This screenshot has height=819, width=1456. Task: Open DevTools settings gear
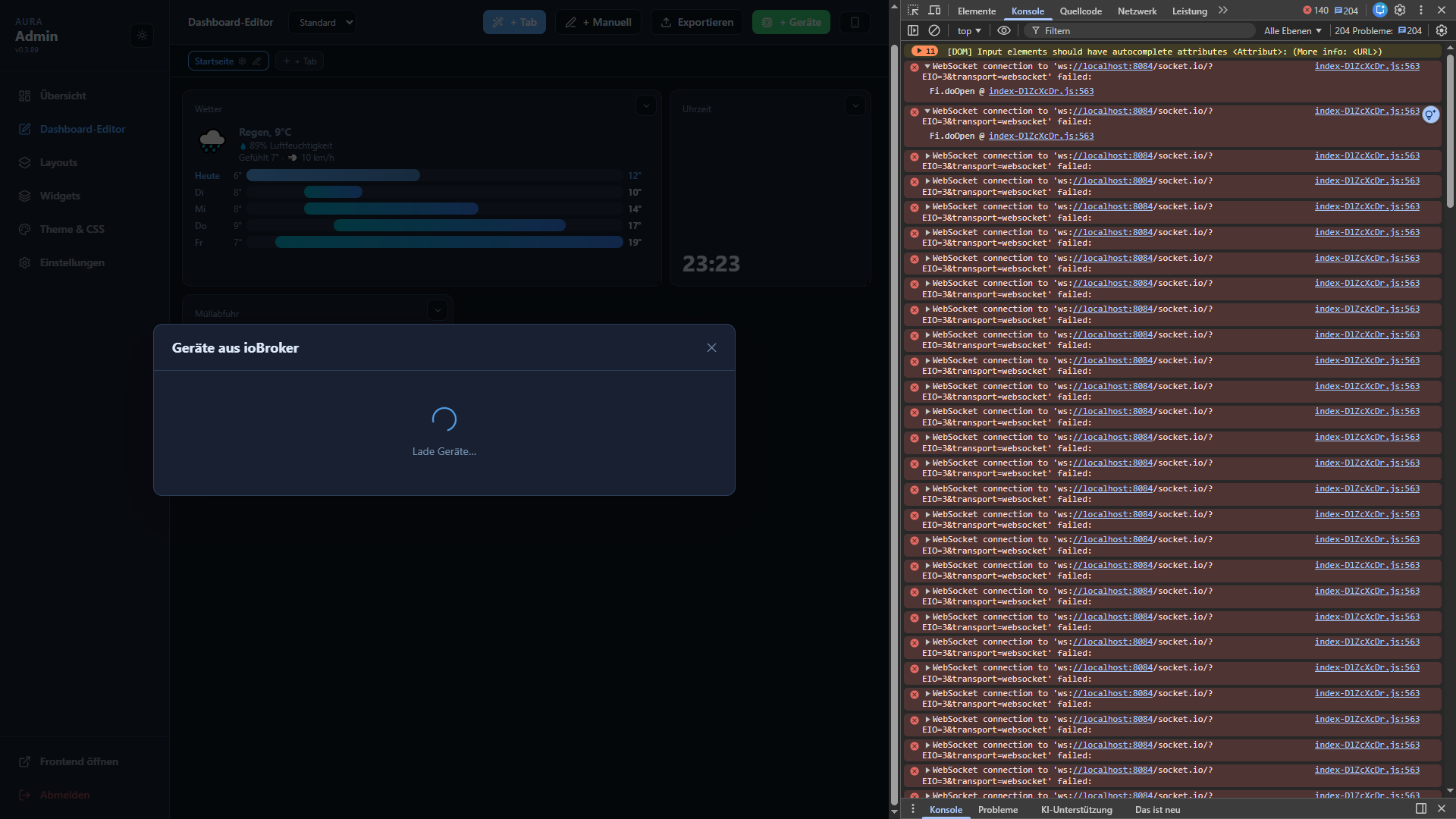(1399, 11)
